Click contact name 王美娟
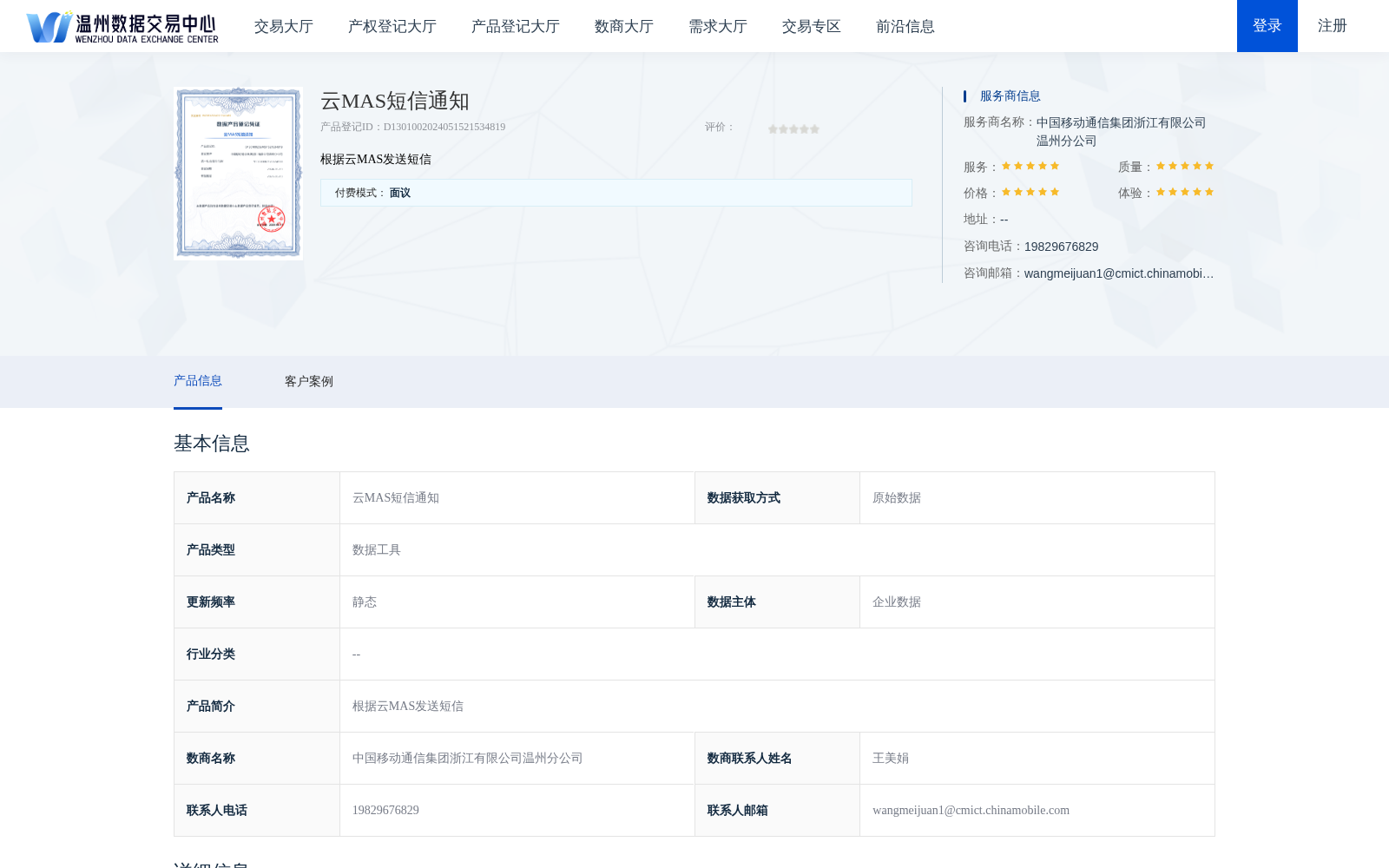This screenshot has width=1389, height=868. click(x=891, y=759)
